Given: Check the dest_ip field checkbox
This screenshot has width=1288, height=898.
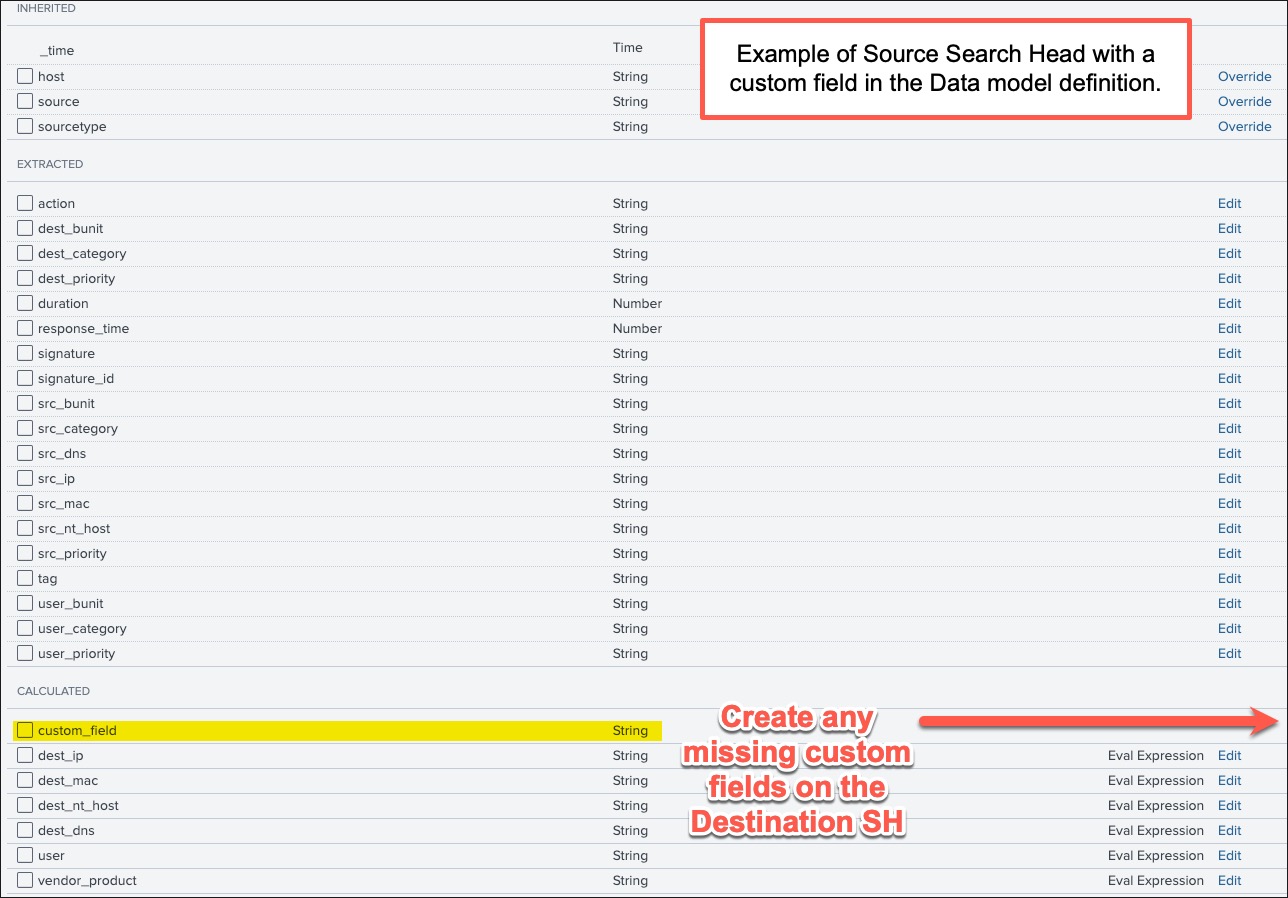Looking at the screenshot, I should (24, 755).
